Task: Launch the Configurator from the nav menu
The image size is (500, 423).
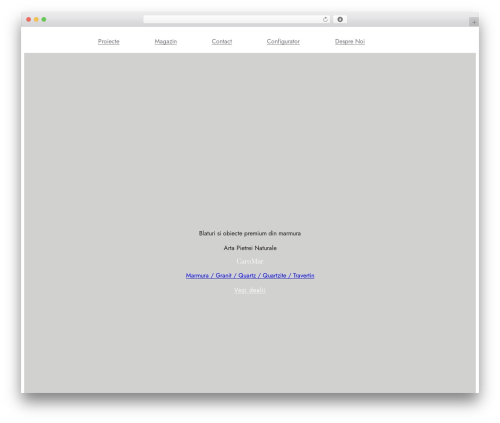Action: click(x=283, y=41)
